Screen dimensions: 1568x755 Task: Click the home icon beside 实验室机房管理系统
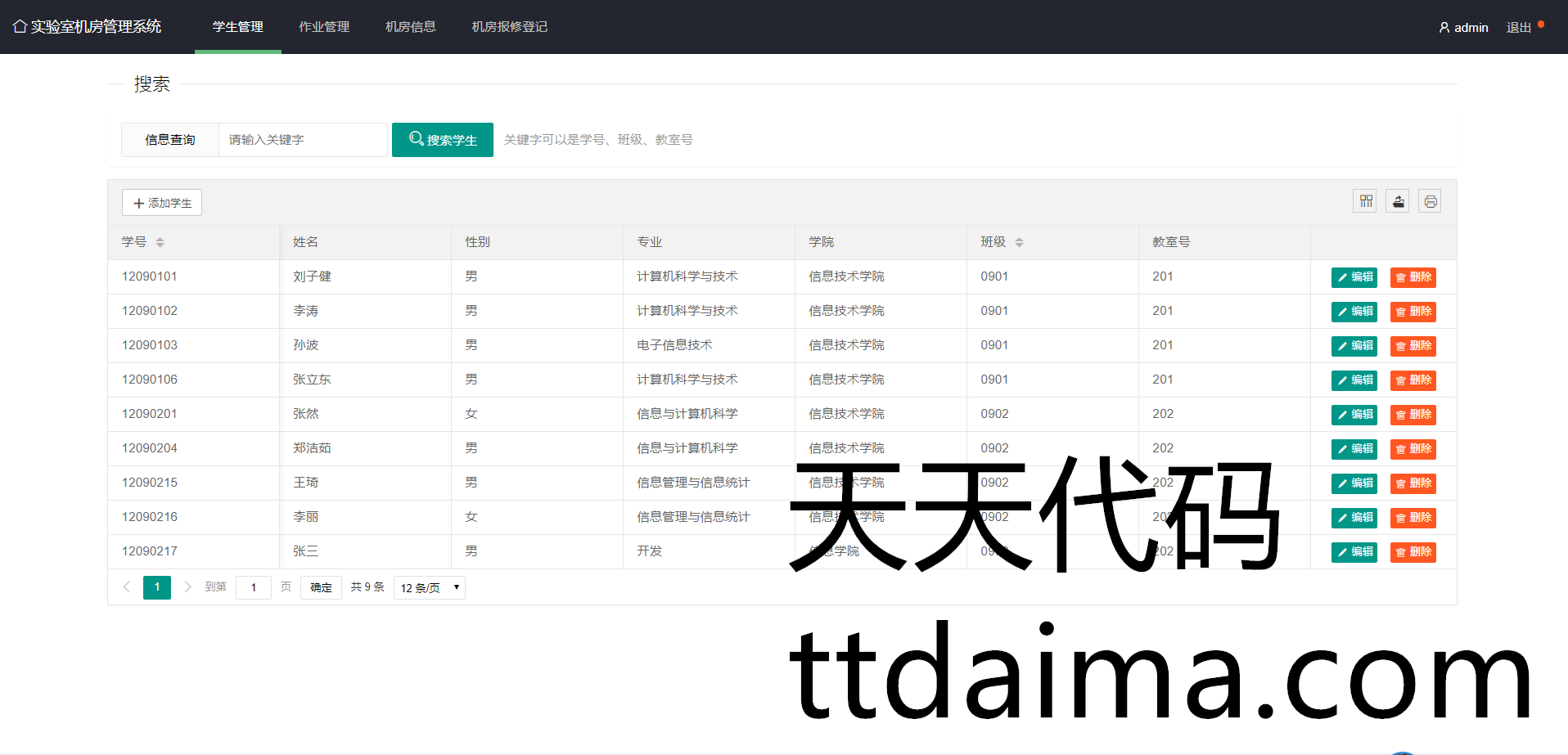[20, 27]
